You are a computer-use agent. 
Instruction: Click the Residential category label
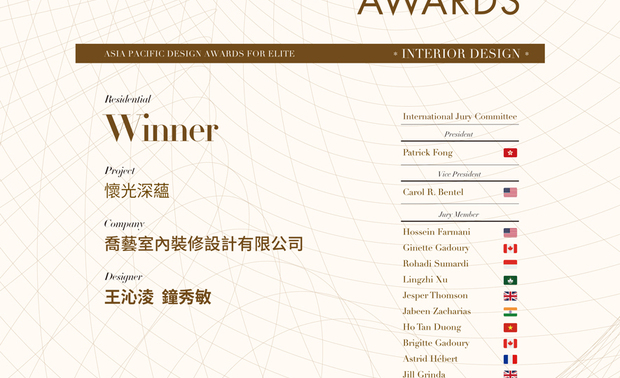[127, 99]
